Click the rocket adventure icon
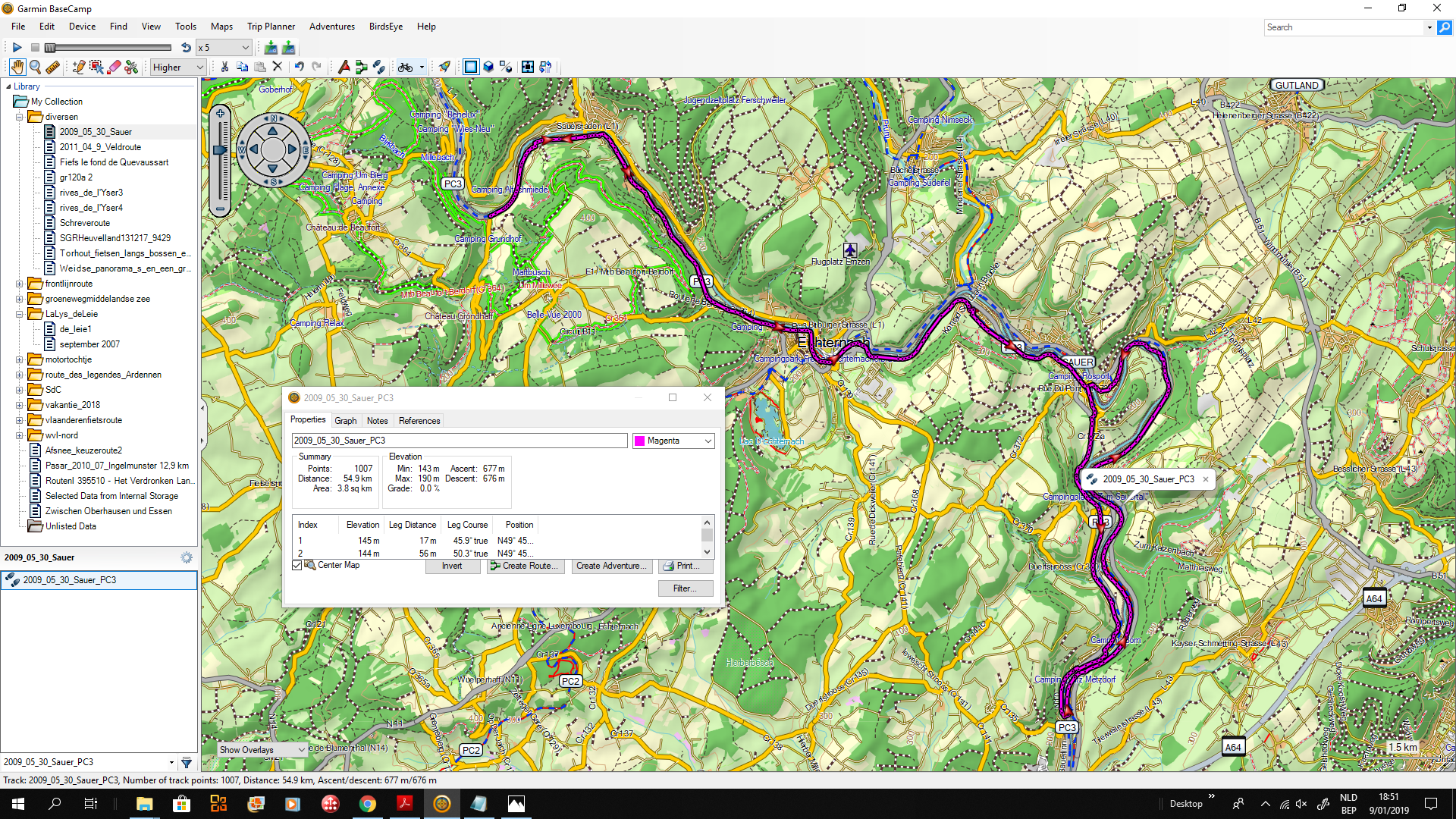Screen dimensions: 1456x819 (445, 67)
